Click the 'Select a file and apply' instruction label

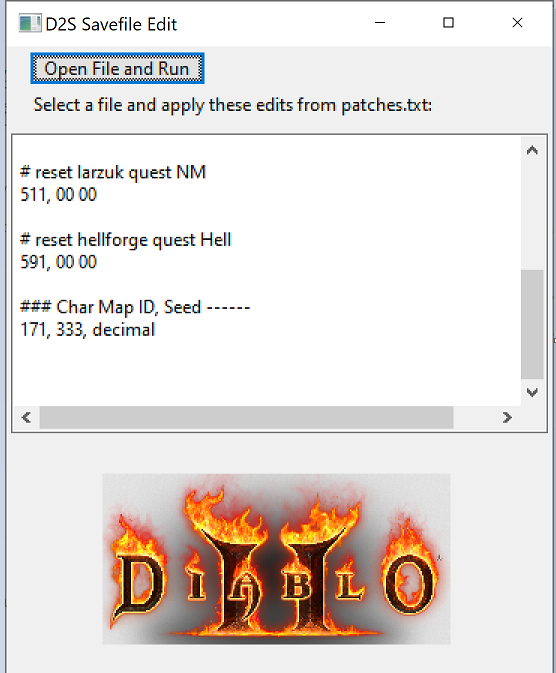pos(233,105)
